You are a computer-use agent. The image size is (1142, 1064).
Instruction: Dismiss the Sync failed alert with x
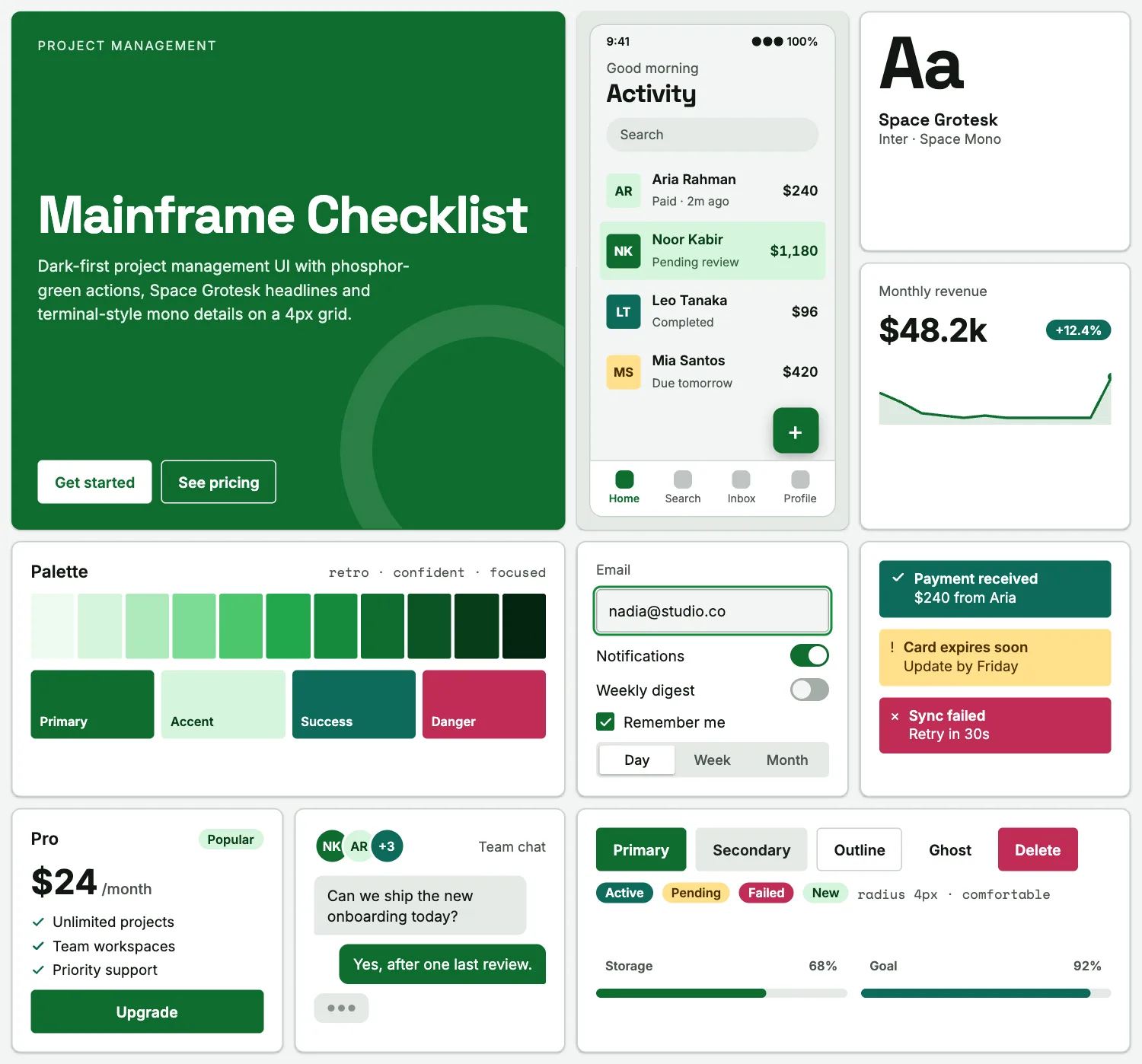click(x=895, y=716)
